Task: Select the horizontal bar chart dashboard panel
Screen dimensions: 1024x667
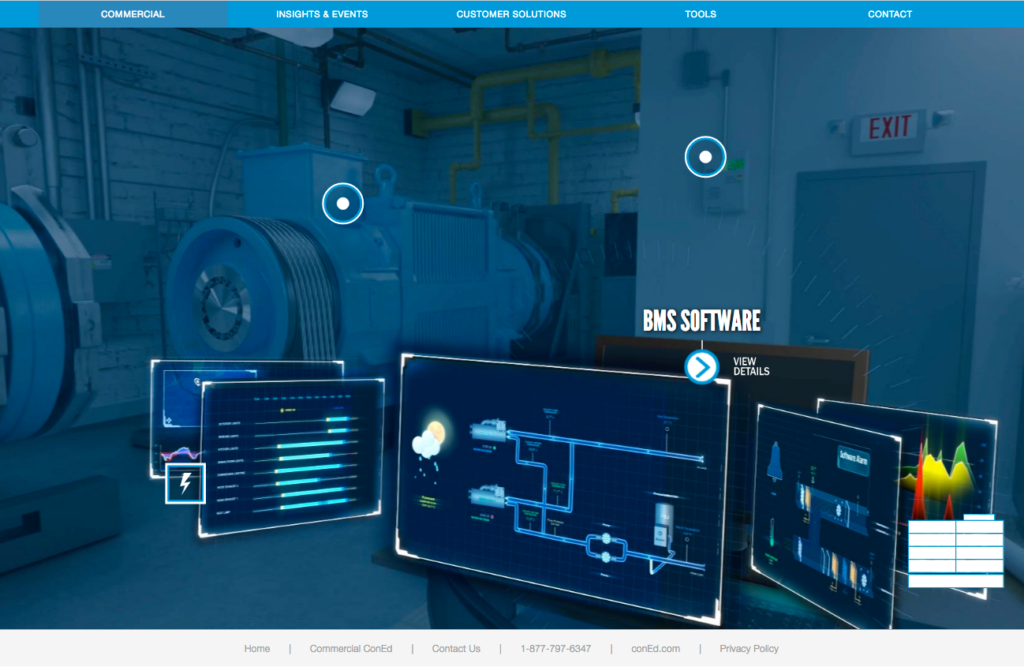Action: tap(292, 457)
